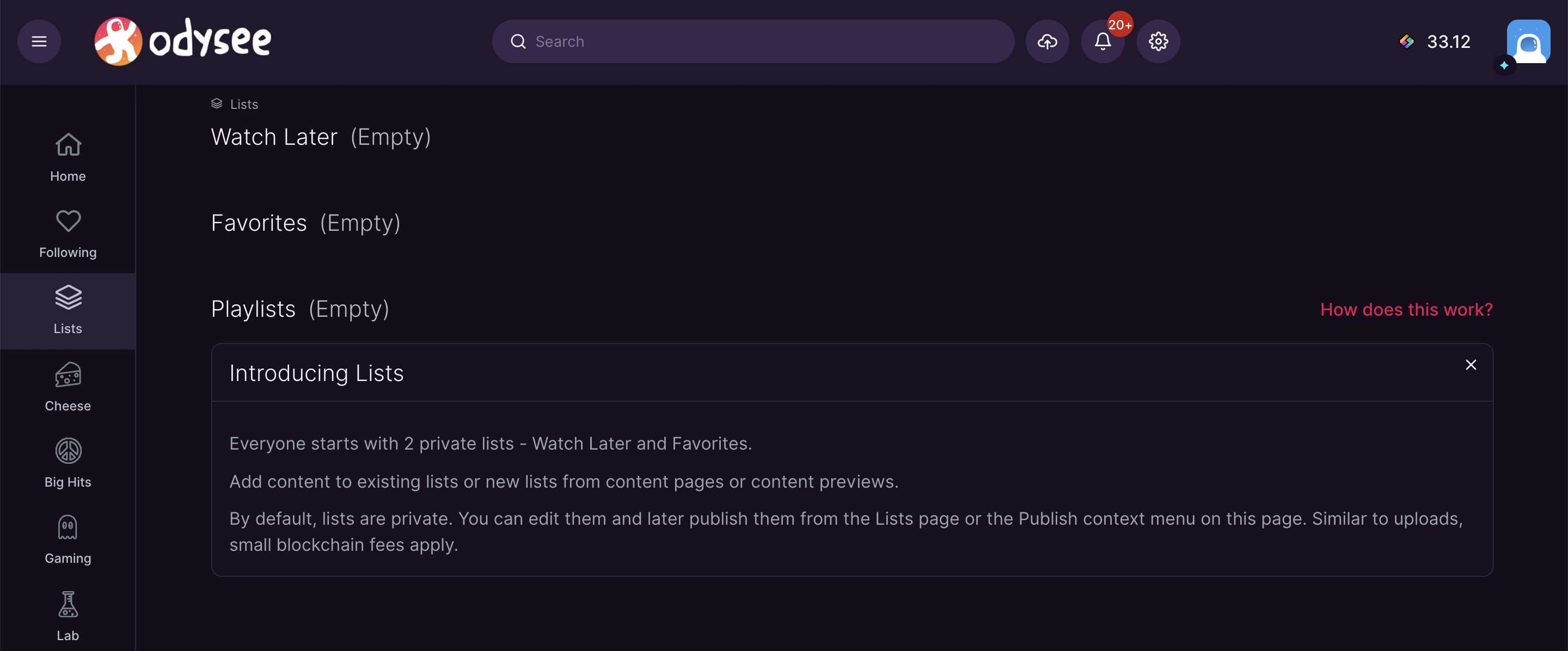
Task: Open the profile avatar menu
Action: click(x=1528, y=41)
